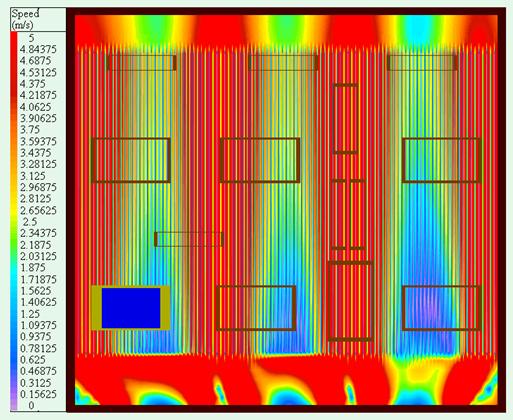Click the solid blue rectangle component
This screenshot has width=513, height=420.
tap(131, 308)
